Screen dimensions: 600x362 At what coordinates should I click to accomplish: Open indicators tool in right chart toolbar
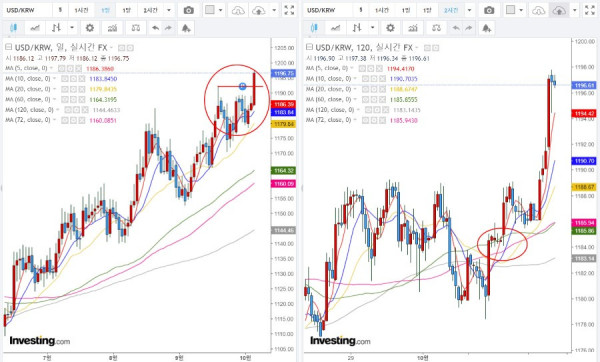click(413, 28)
